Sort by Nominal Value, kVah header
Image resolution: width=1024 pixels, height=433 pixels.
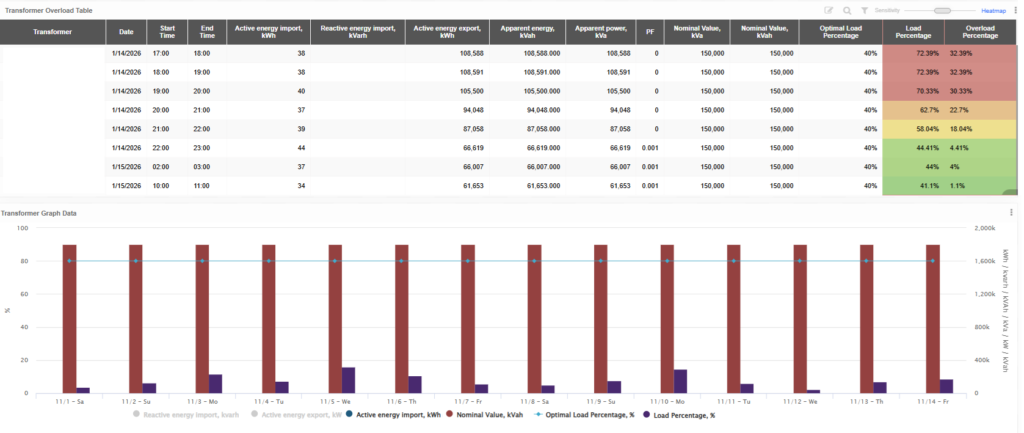pyautogui.click(x=764, y=32)
